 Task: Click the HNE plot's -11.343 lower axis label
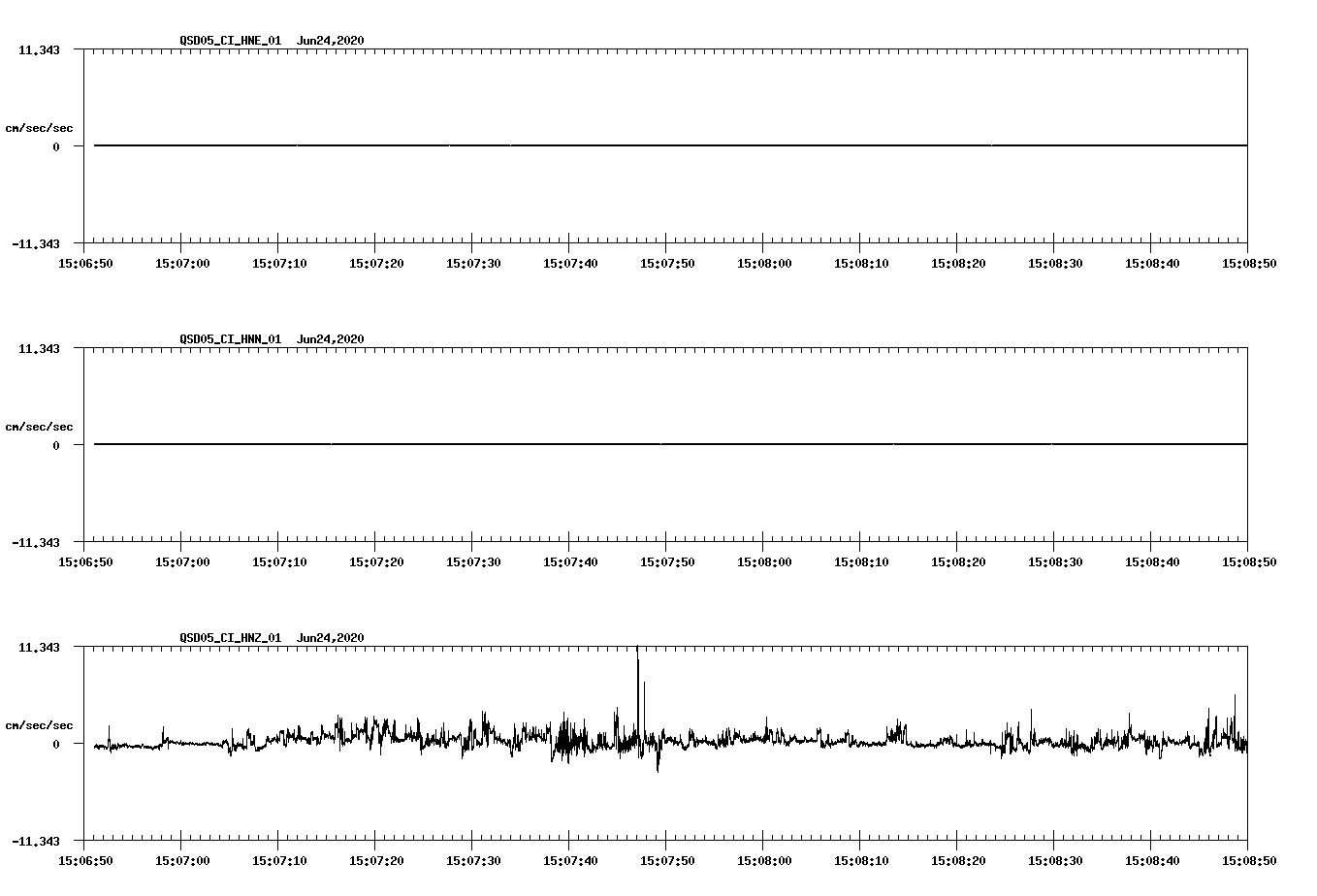tap(35, 244)
